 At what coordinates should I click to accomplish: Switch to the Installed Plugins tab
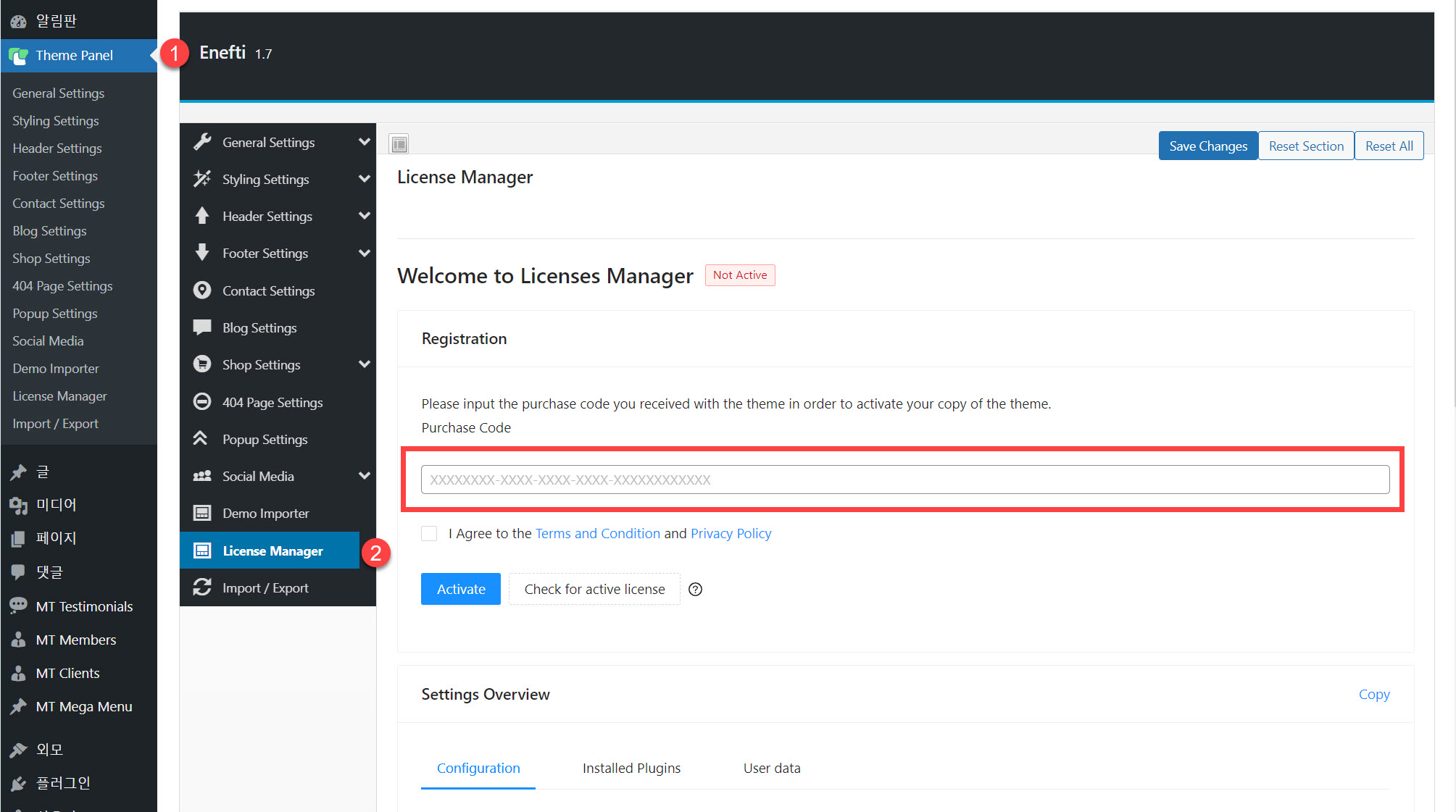631,768
